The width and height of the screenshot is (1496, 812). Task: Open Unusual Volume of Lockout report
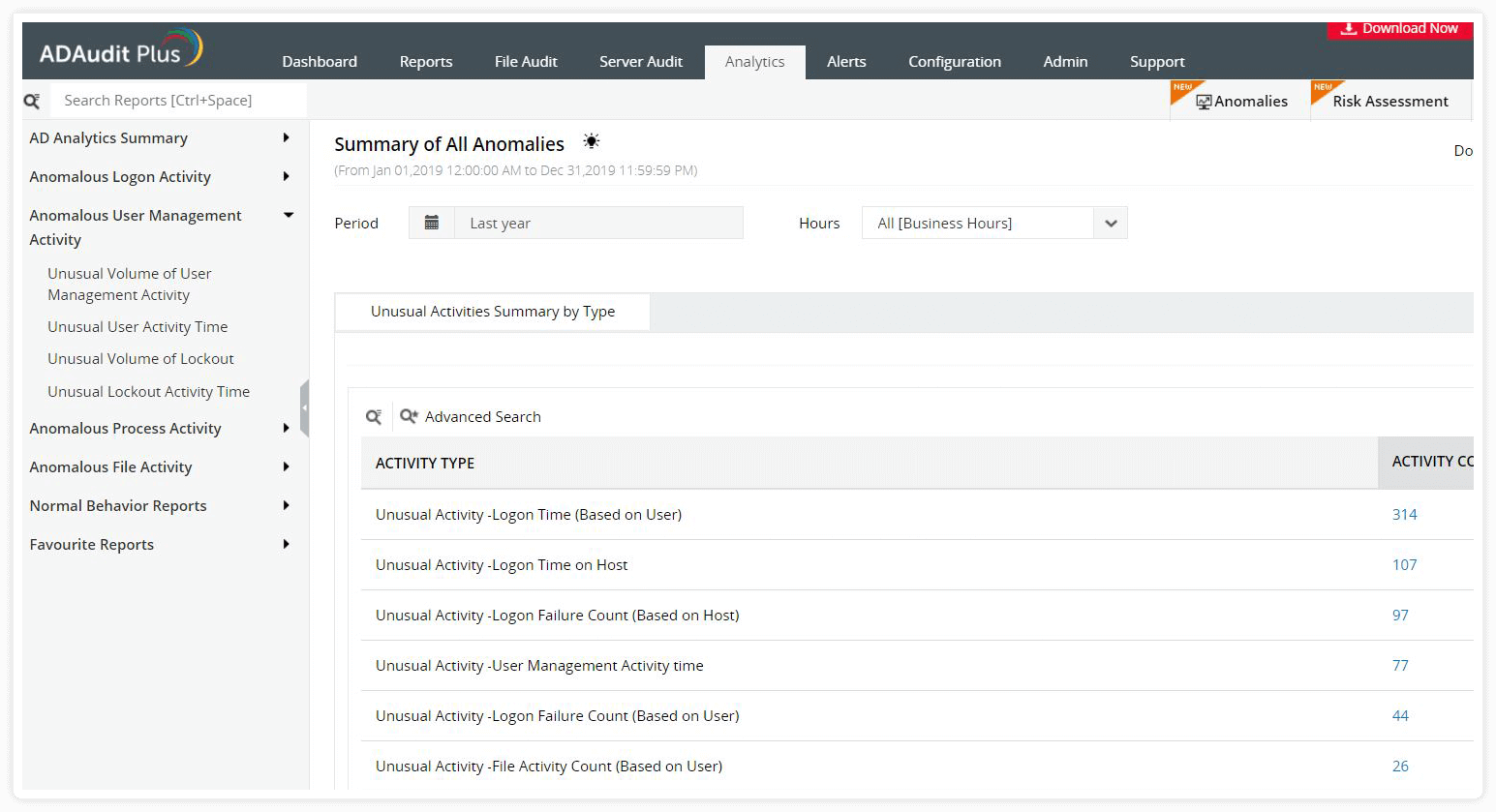[x=140, y=359]
